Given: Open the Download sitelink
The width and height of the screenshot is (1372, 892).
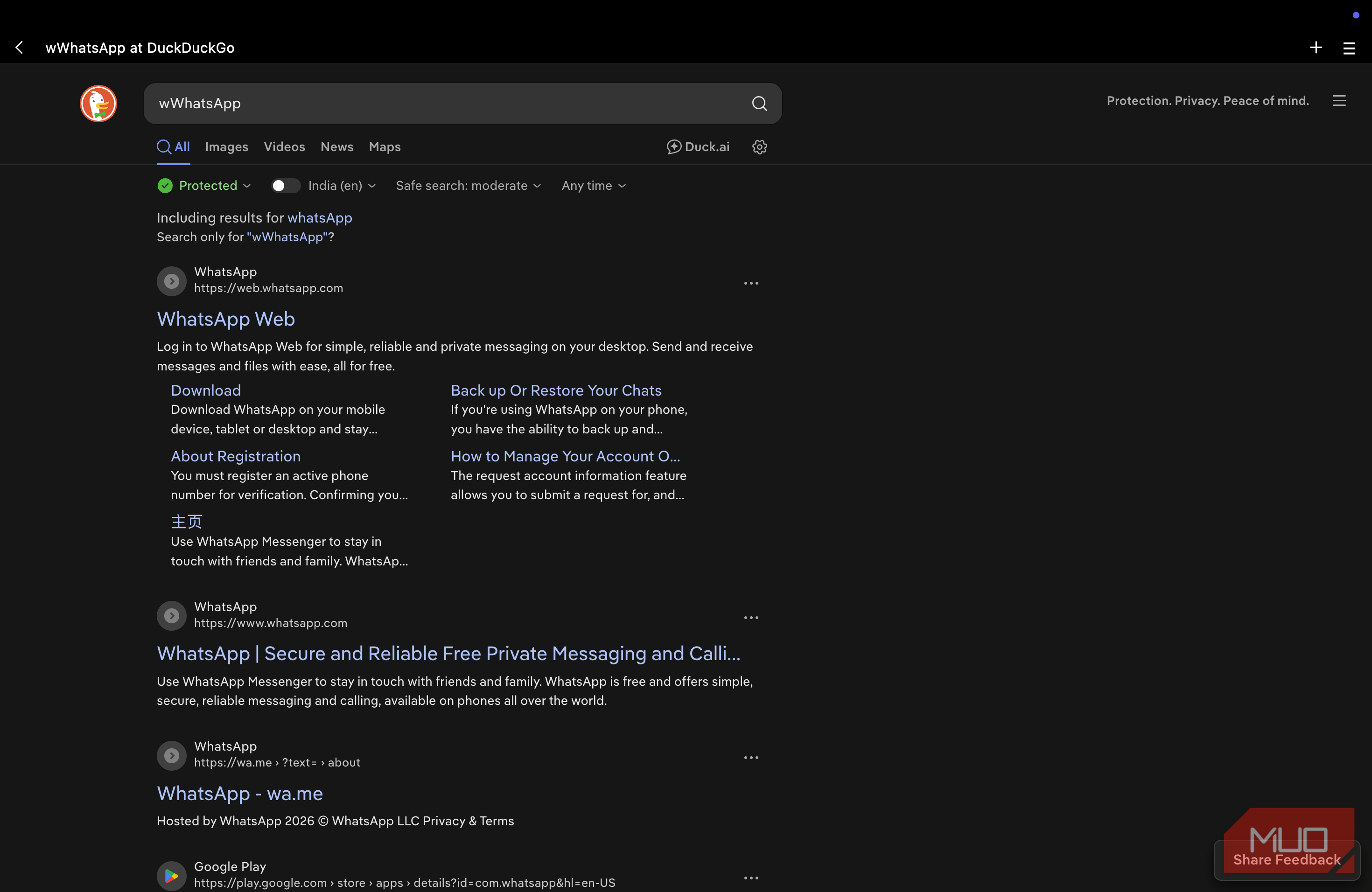Looking at the screenshot, I should [206, 390].
